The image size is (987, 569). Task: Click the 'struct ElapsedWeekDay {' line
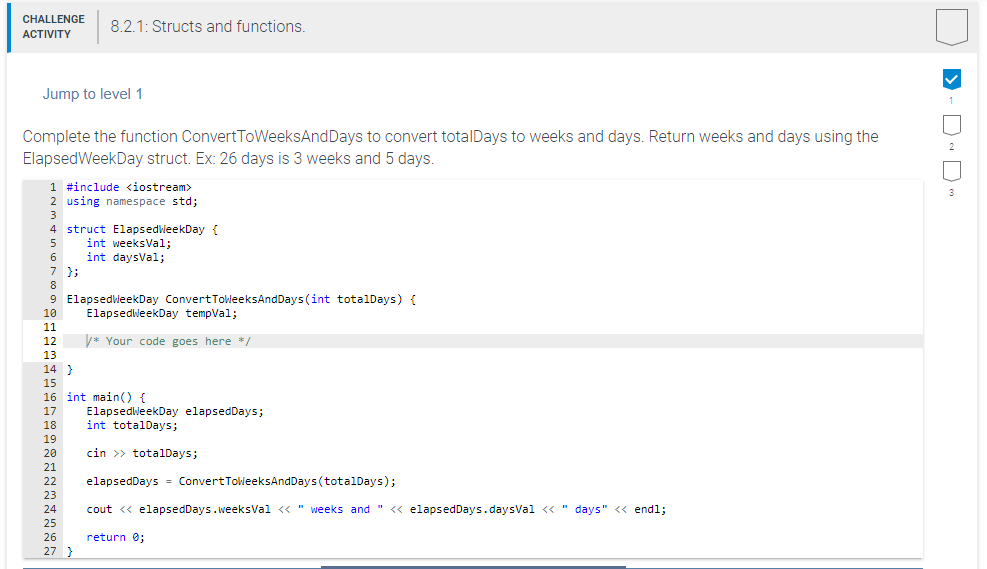[142, 230]
